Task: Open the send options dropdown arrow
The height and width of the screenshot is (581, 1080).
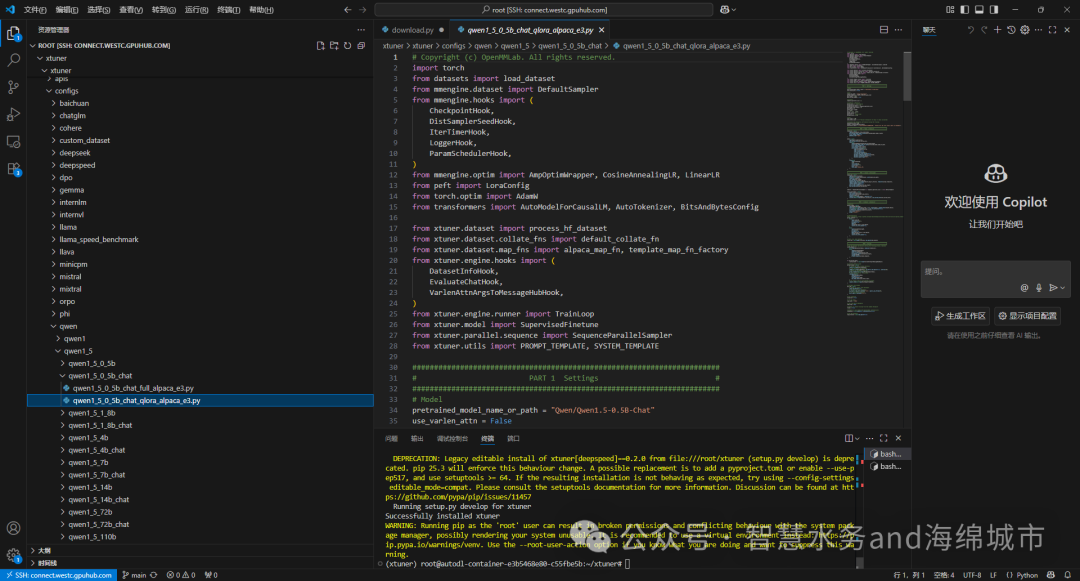Action: pos(1063,288)
